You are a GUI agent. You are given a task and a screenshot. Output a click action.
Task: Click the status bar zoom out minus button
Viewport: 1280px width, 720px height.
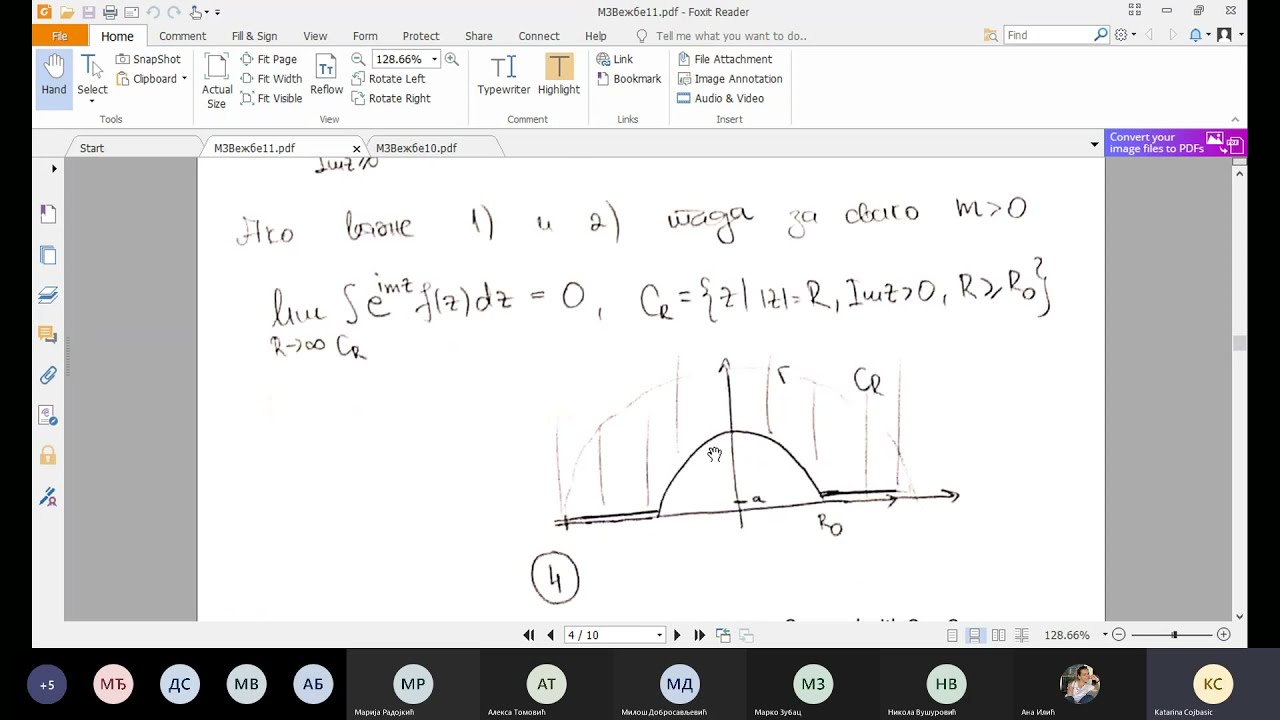coord(1119,635)
